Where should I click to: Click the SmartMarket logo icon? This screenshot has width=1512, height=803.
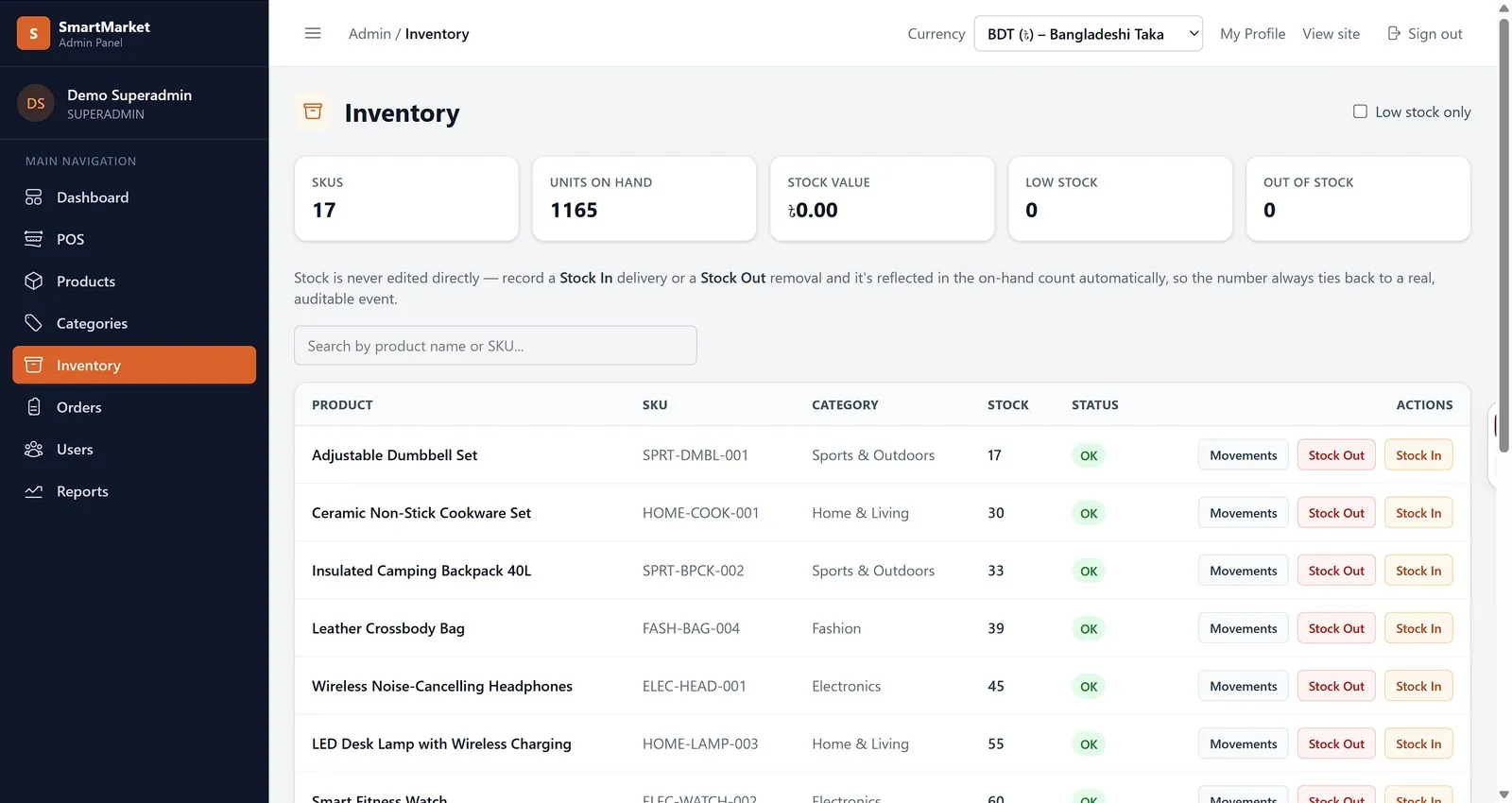[33, 33]
